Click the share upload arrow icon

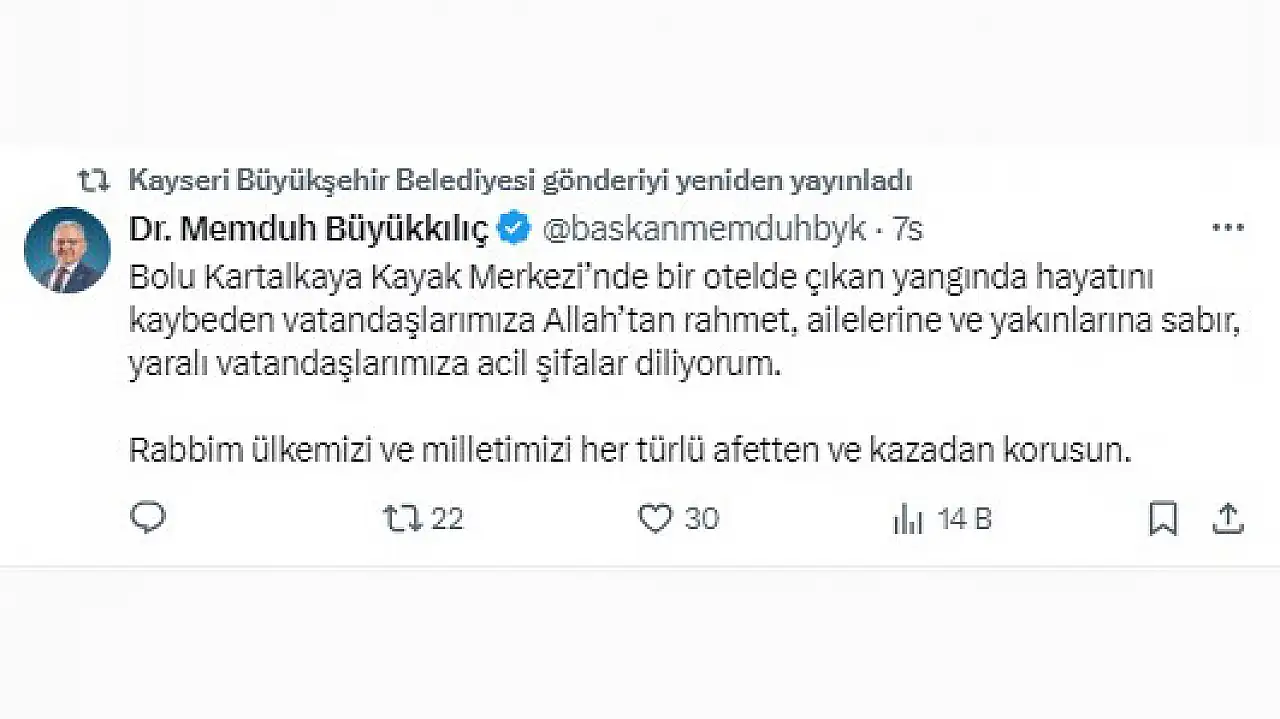pyautogui.click(x=1228, y=518)
